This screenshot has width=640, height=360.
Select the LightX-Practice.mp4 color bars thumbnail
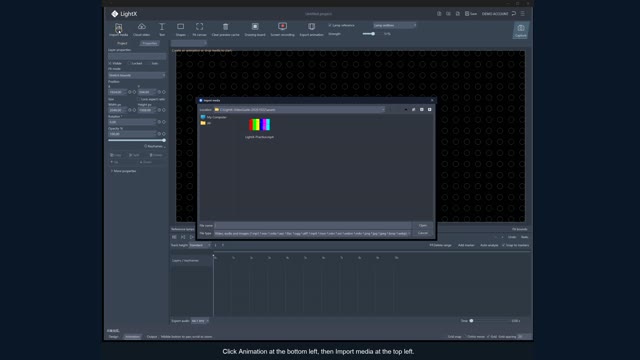[x=260, y=124]
